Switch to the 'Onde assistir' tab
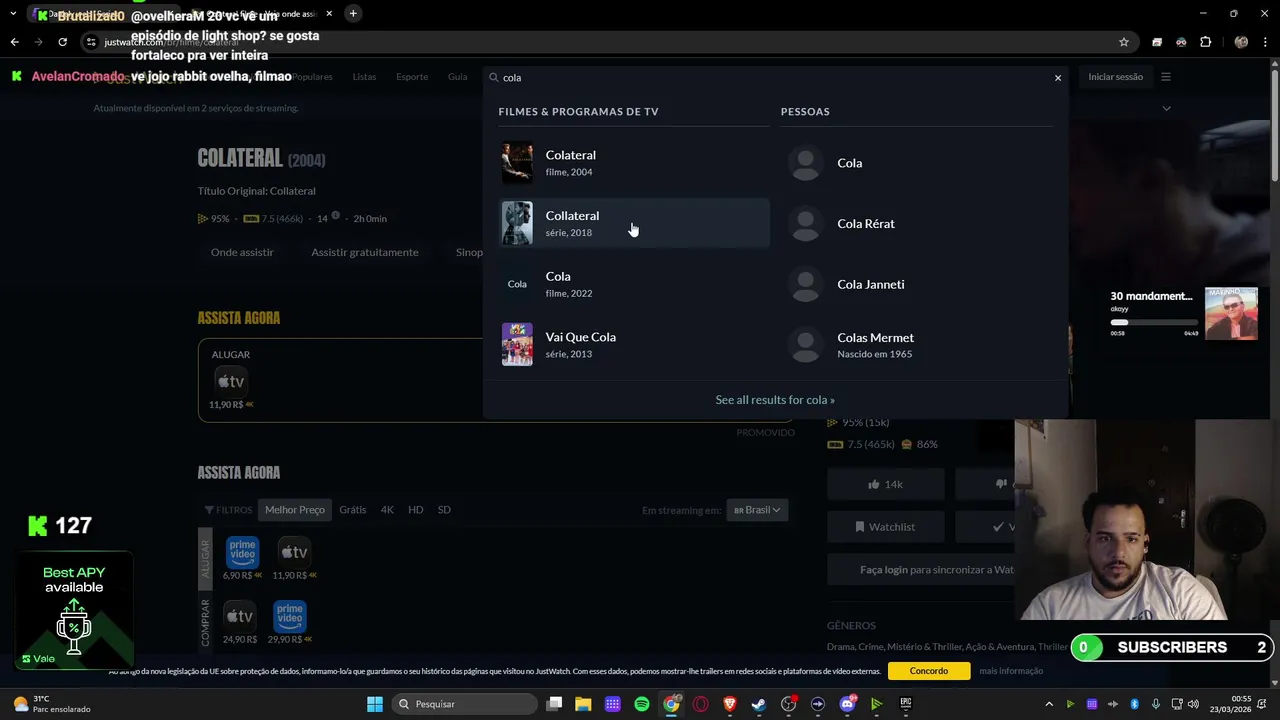The height and width of the screenshot is (720, 1280). [x=242, y=252]
